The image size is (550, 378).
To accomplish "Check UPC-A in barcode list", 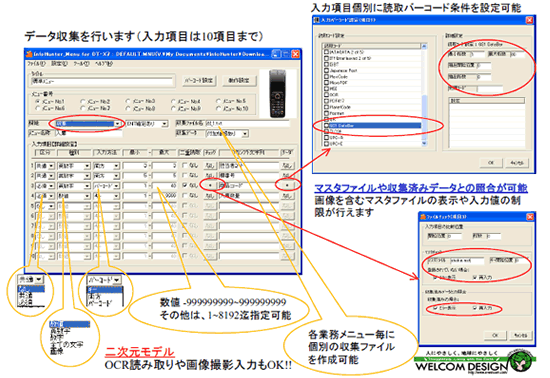I will (x=326, y=138).
